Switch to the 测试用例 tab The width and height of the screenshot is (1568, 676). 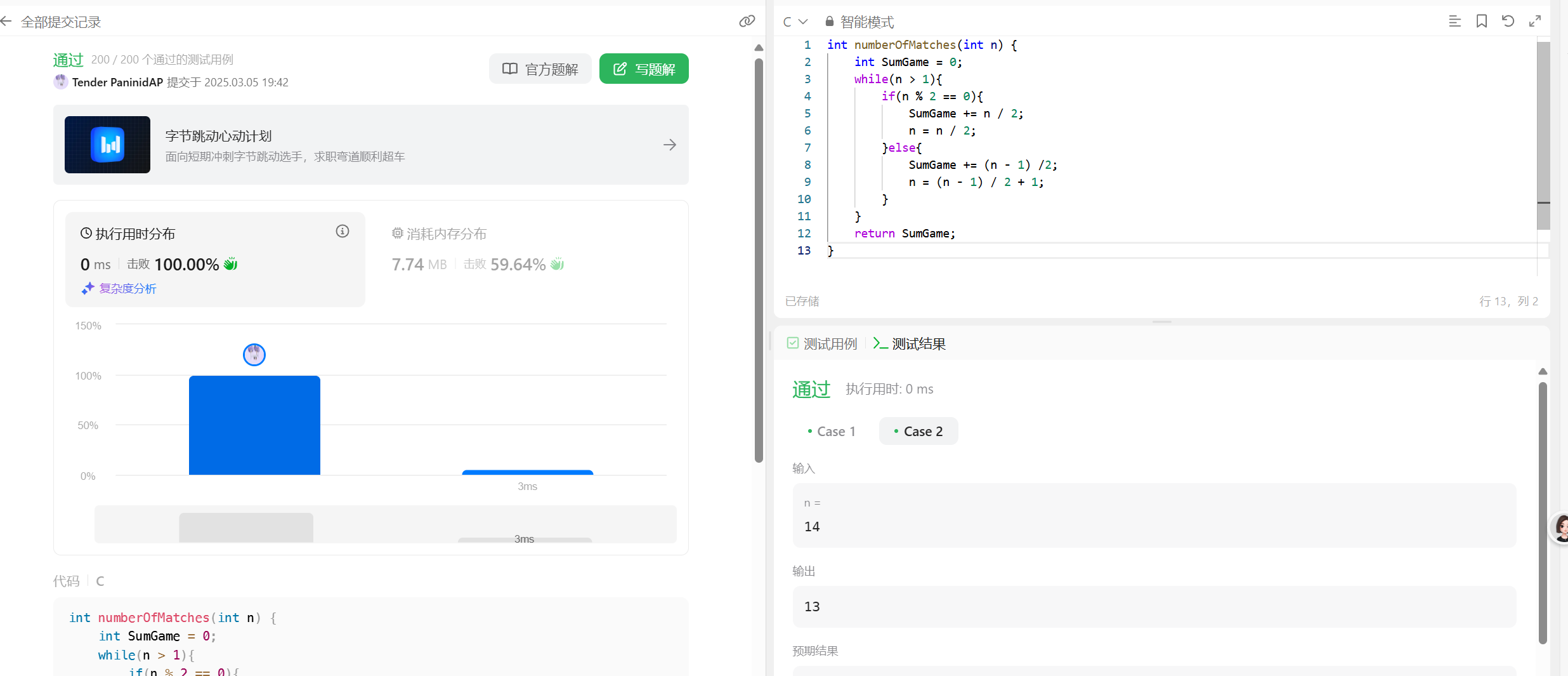click(x=822, y=344)
